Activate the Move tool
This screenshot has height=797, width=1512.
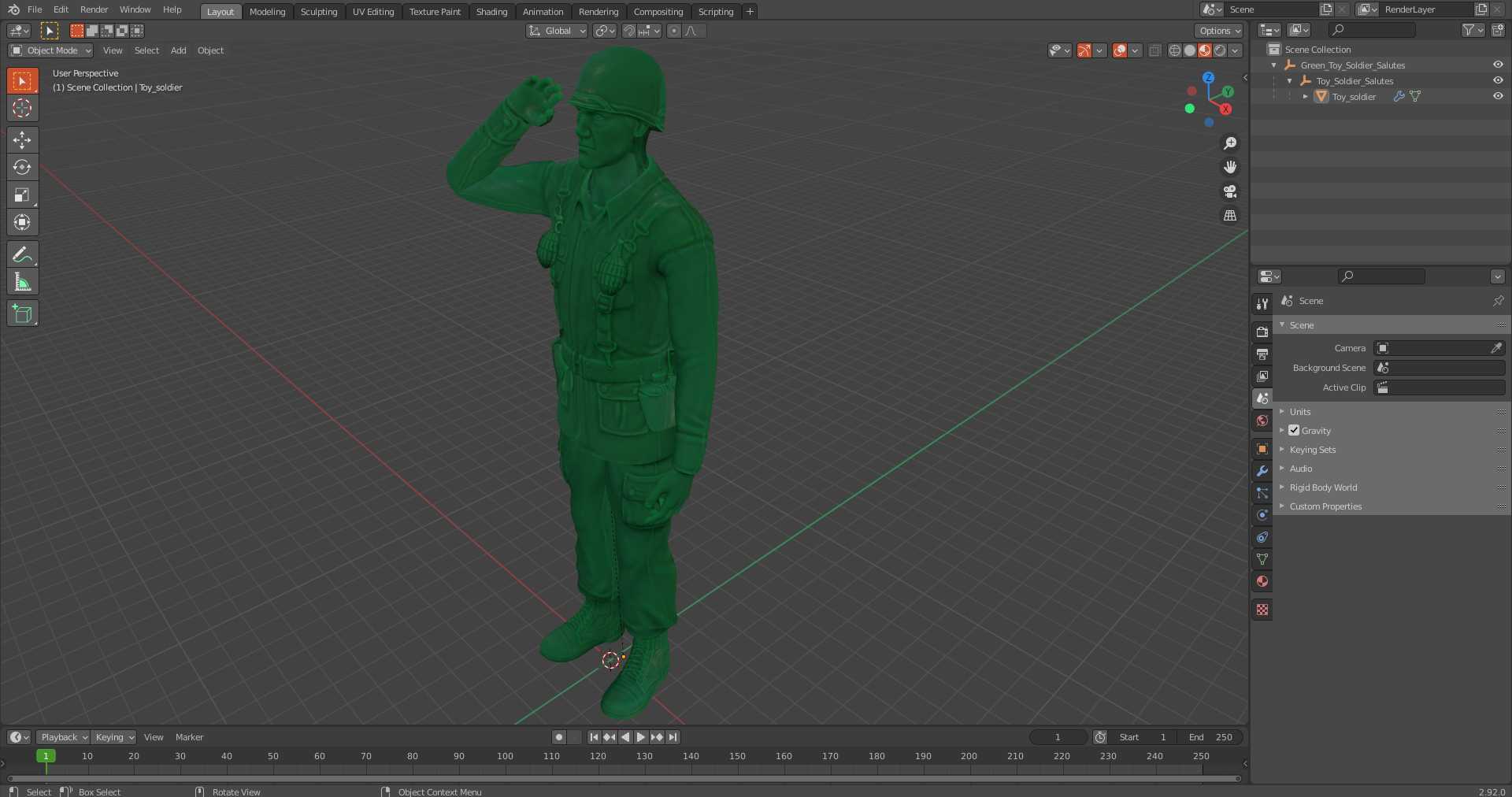pos(22,140)
